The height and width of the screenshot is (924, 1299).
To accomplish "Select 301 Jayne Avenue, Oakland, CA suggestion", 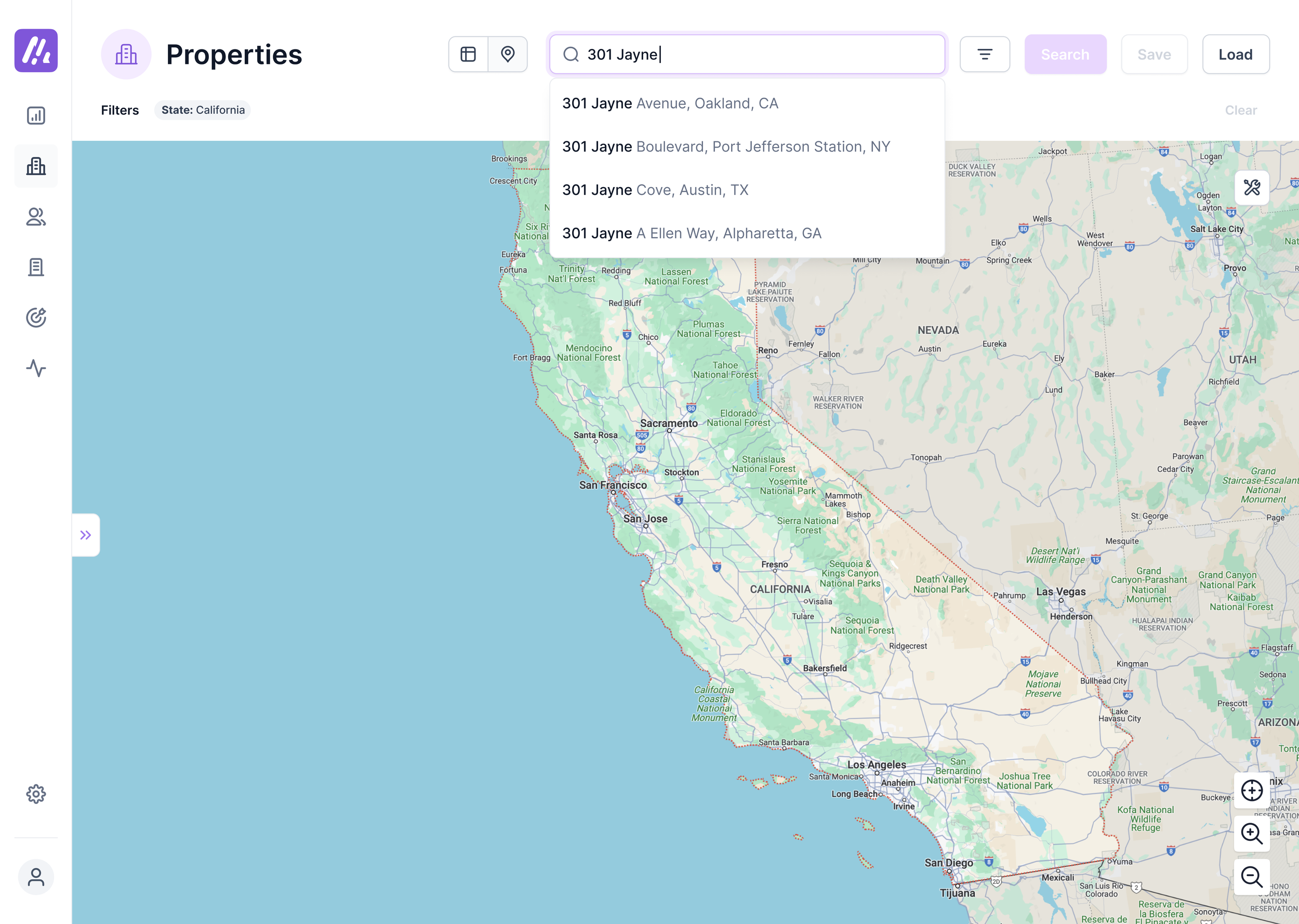I will (670, 103).
